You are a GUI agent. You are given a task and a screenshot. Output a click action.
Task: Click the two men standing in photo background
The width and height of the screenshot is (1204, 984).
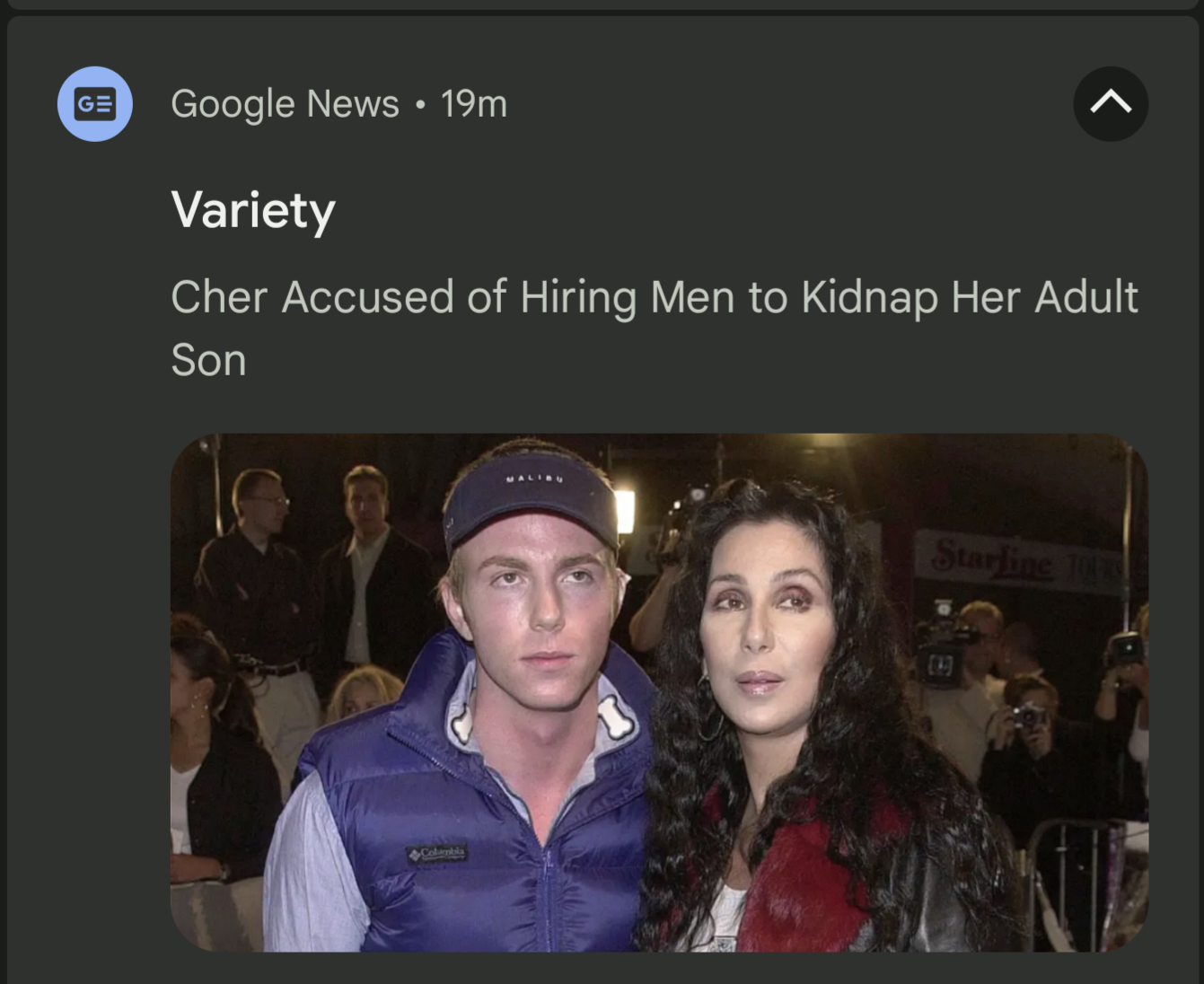point(314,575)
